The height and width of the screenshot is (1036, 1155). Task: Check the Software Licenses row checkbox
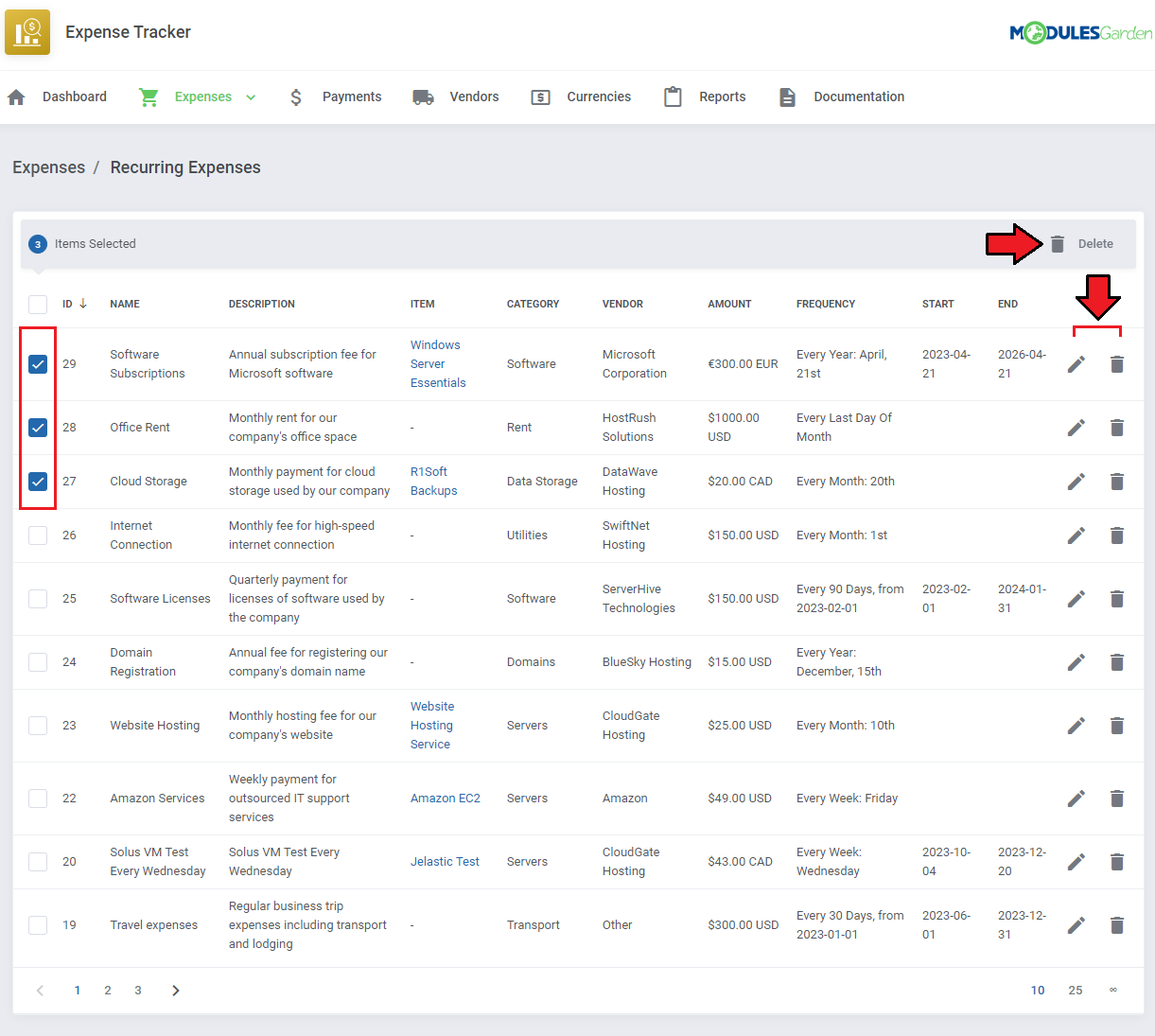pos(38,599)
